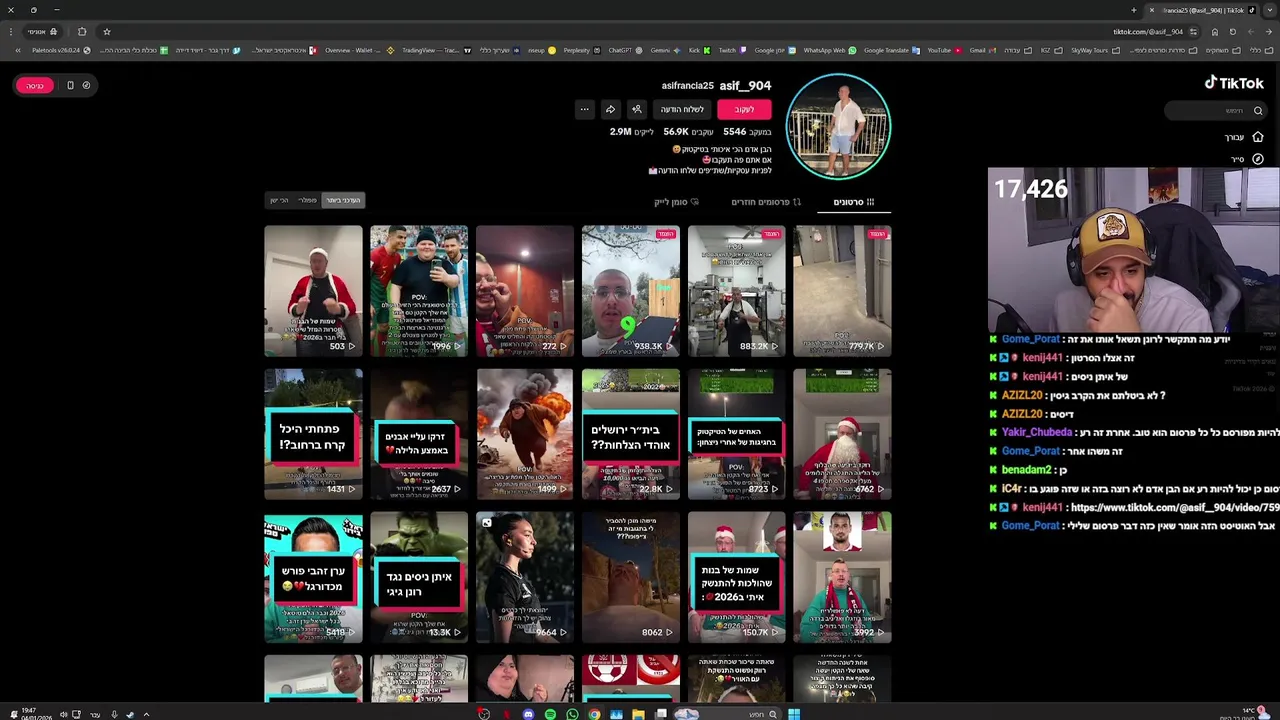Open the WhatsApp Web bookmark
1280x720 pixels.
pos(829,50)
